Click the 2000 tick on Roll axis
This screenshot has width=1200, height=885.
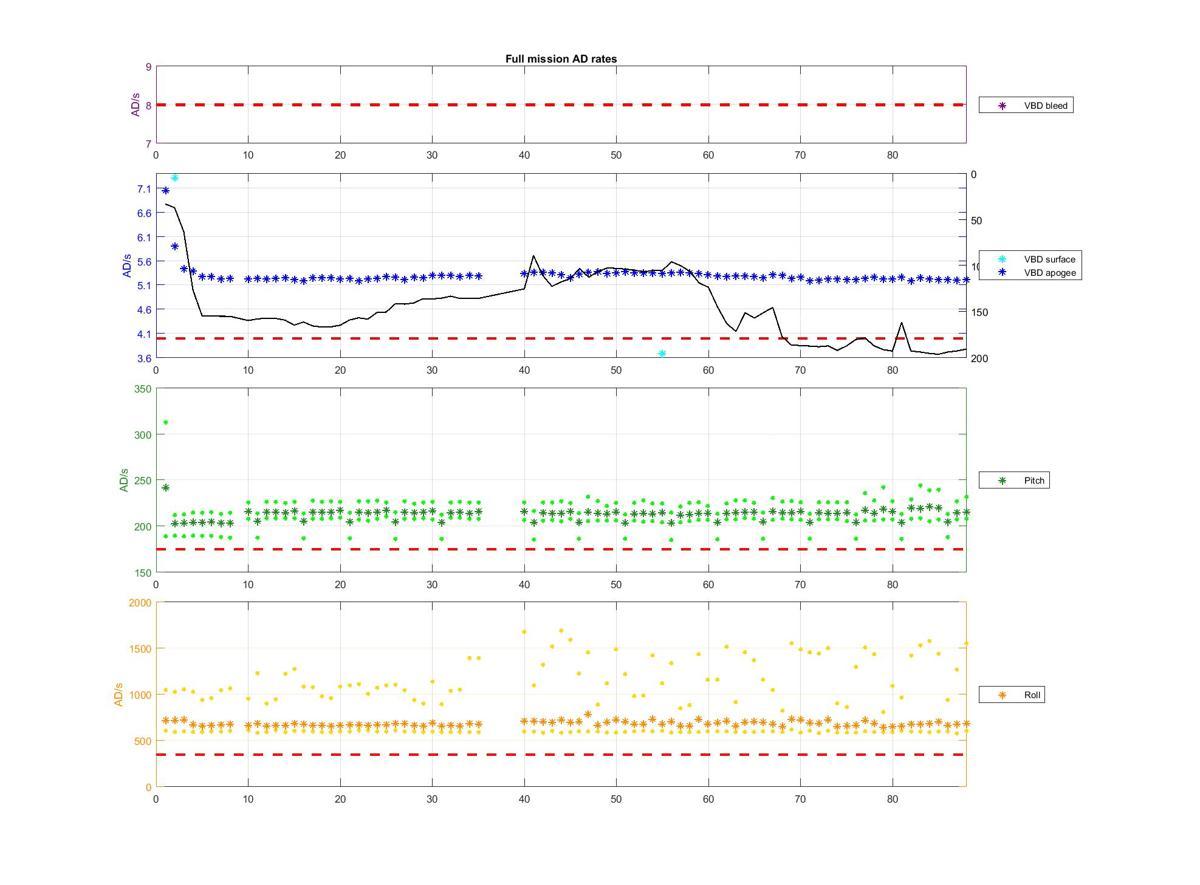tap(140, 603)
